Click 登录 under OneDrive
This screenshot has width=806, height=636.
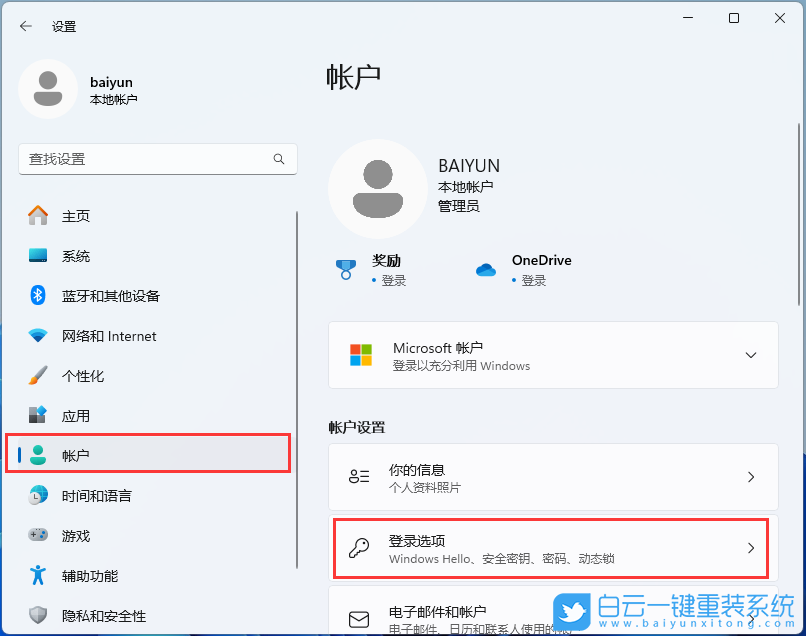point(532,280)
